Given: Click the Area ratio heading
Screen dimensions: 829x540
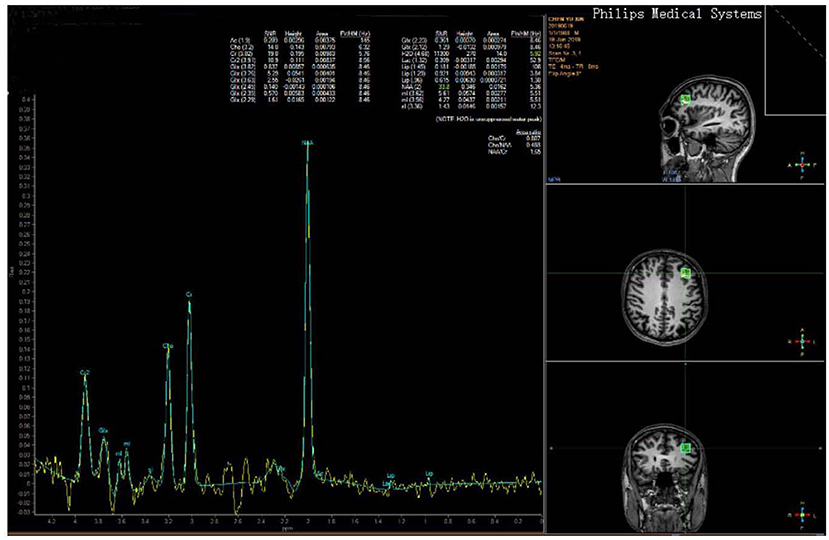Looking at the screenshot, I should (x=528, y=132).
